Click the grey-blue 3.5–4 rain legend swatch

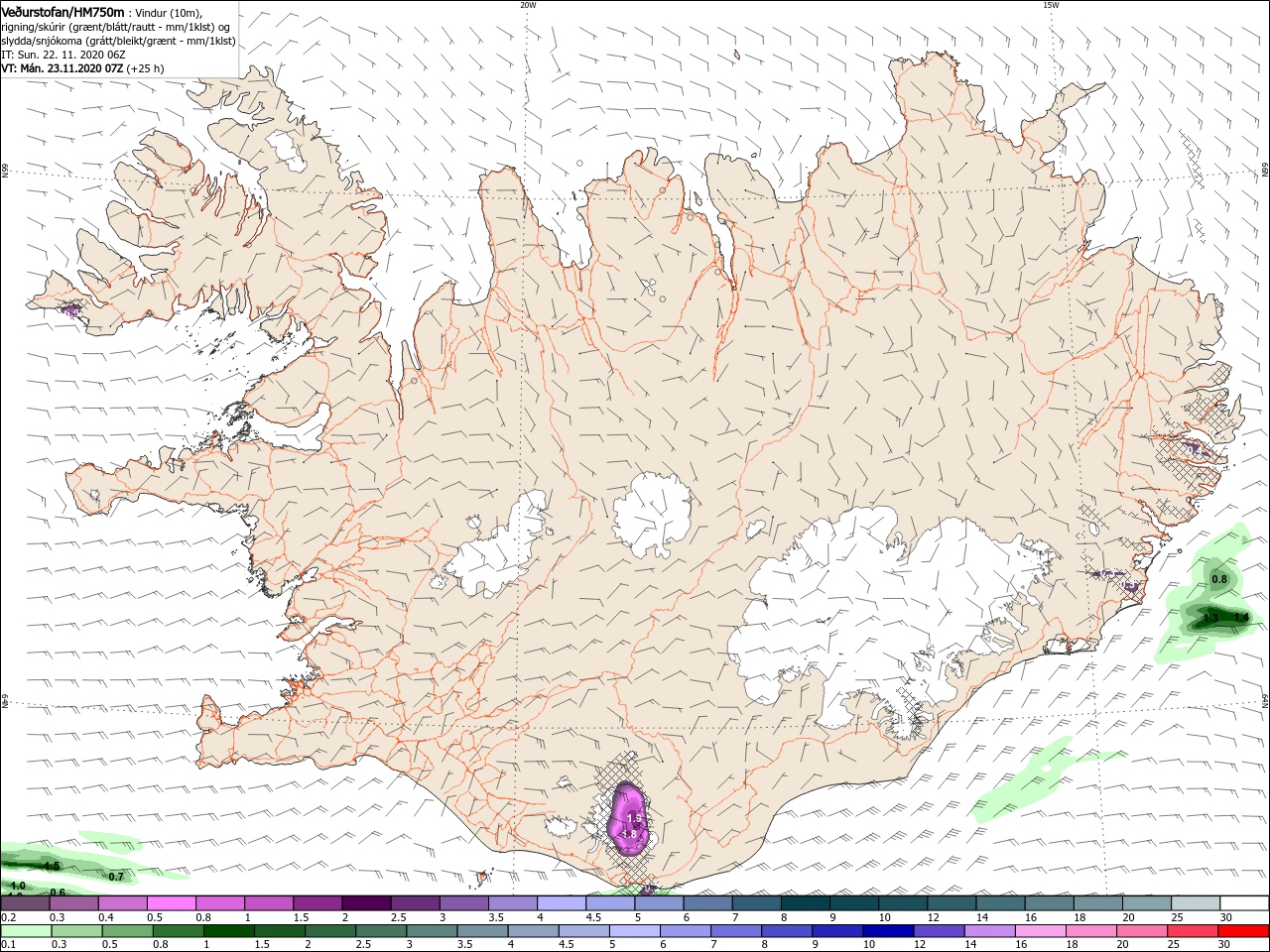pyautogui.click(x=482, y=931)
